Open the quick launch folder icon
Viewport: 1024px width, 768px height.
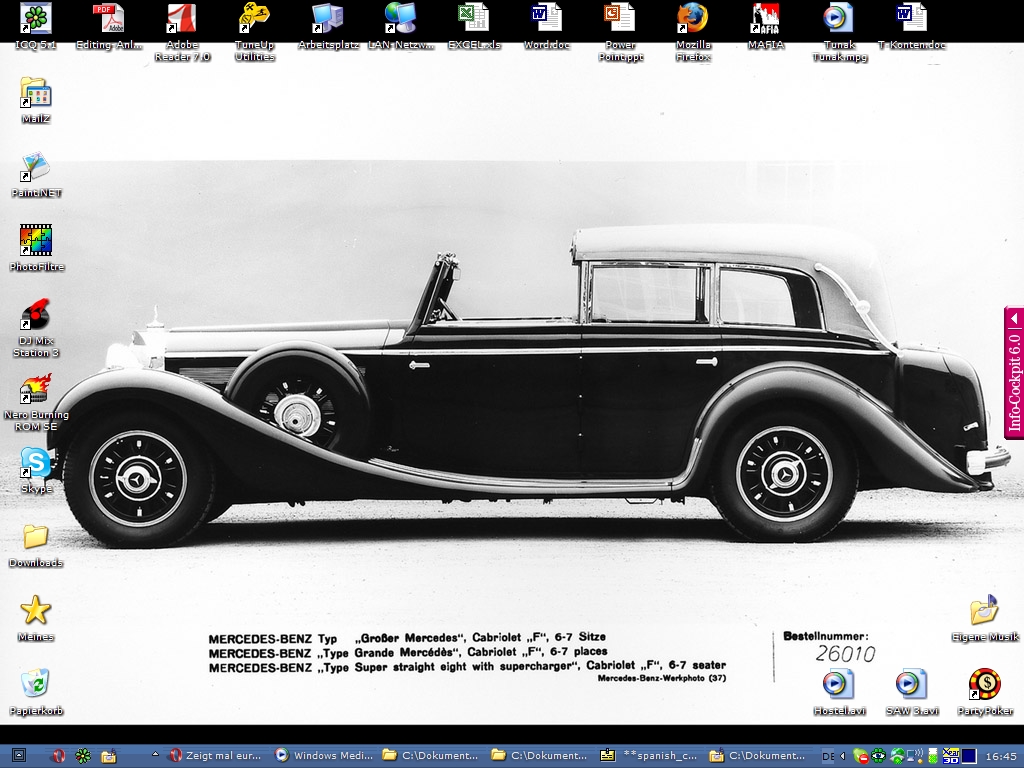pyautogui.click(x=108, y=756)
